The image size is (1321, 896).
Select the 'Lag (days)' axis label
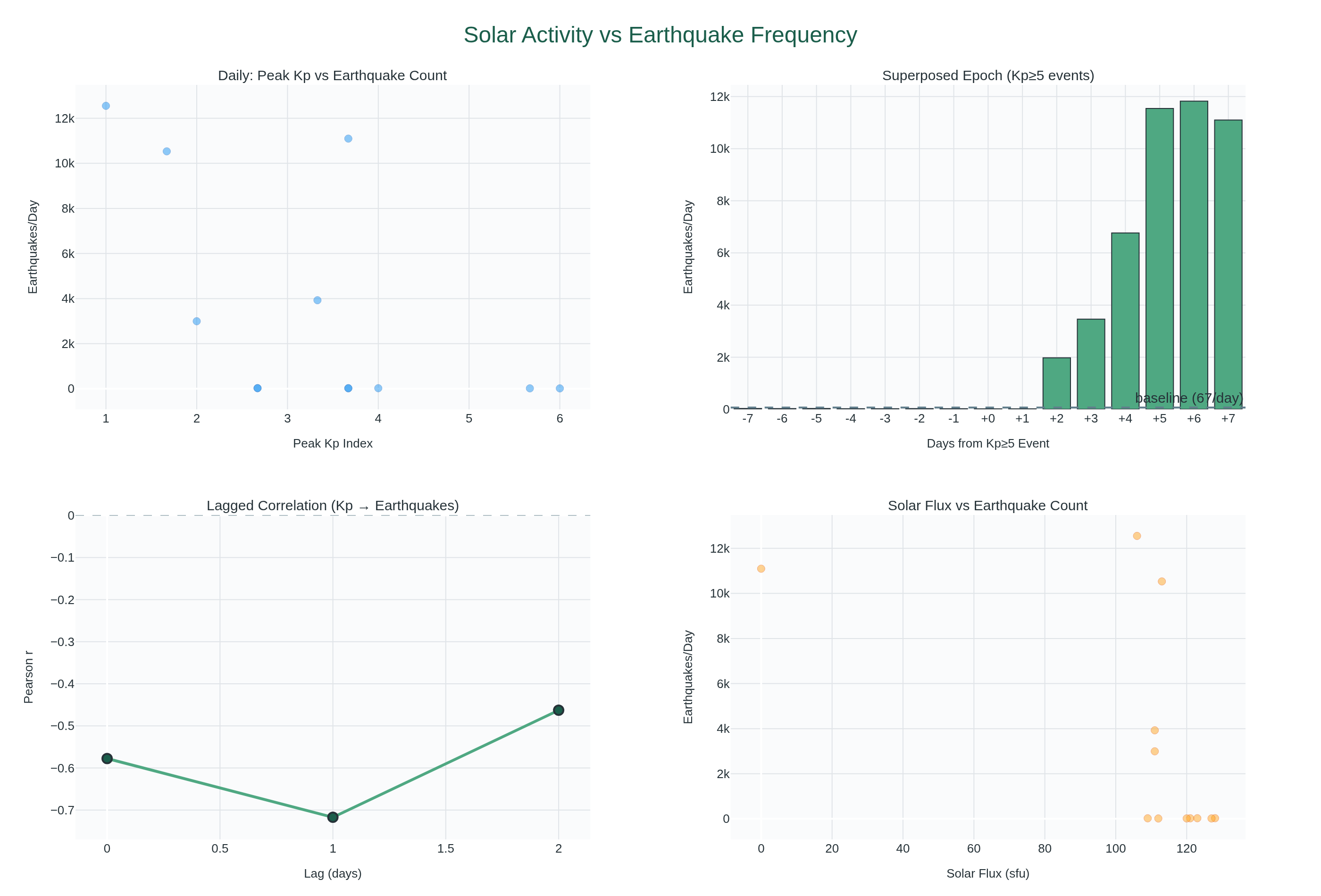pos(333,874)
